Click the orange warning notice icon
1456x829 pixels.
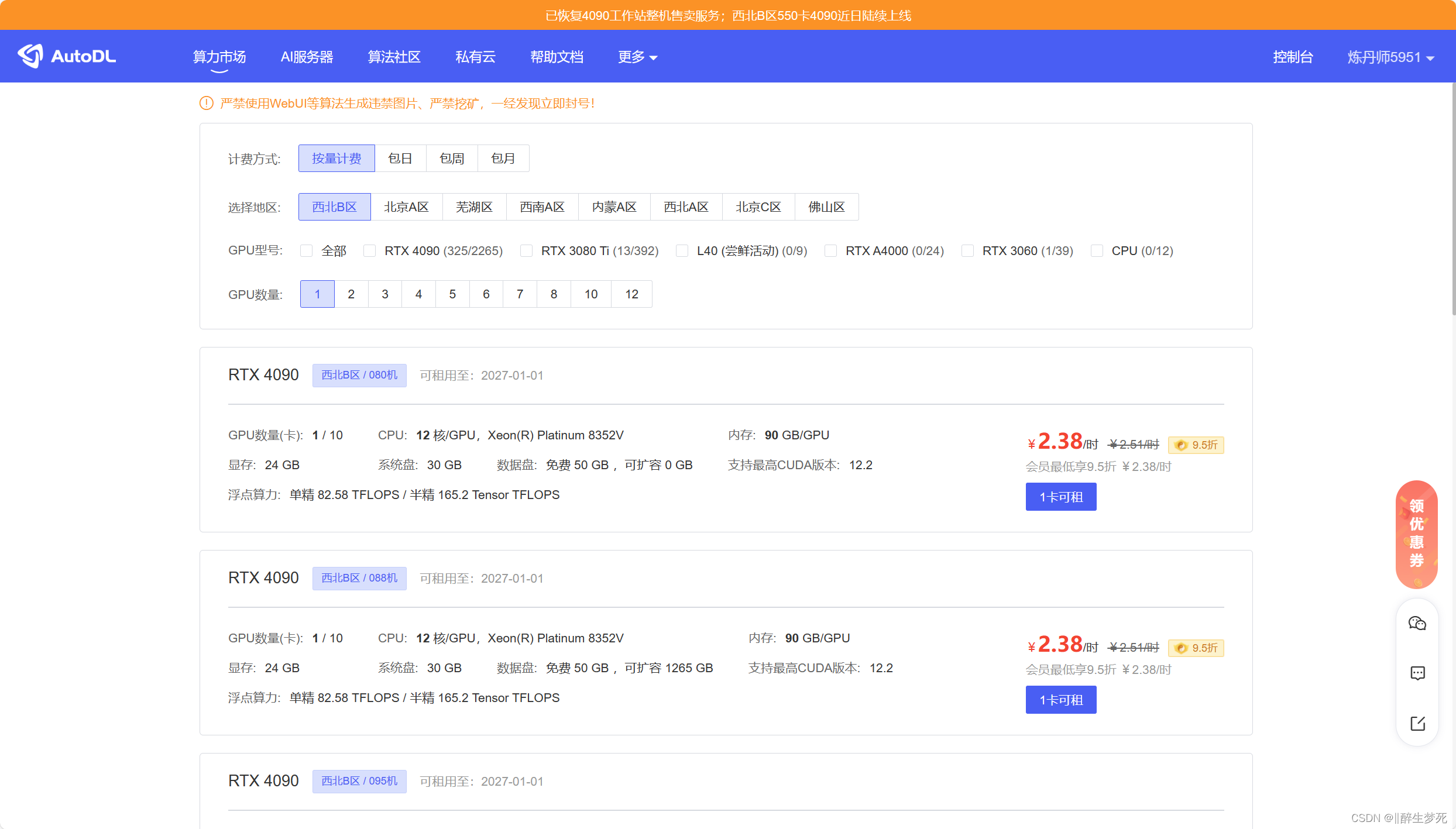206,104
